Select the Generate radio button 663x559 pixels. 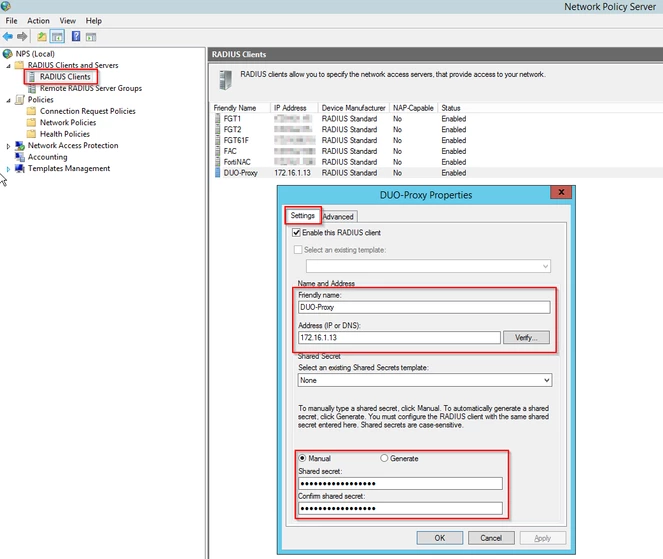(384, 458)
